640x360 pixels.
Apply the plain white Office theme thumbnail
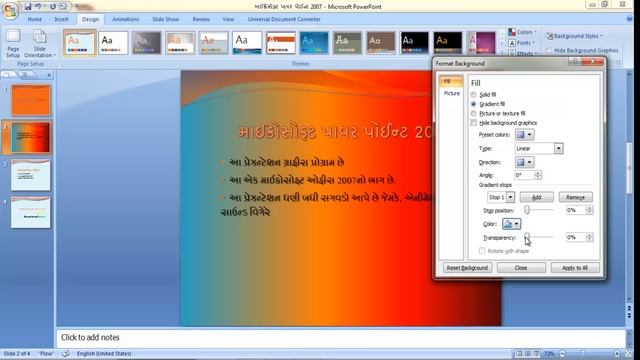point(113,43)
